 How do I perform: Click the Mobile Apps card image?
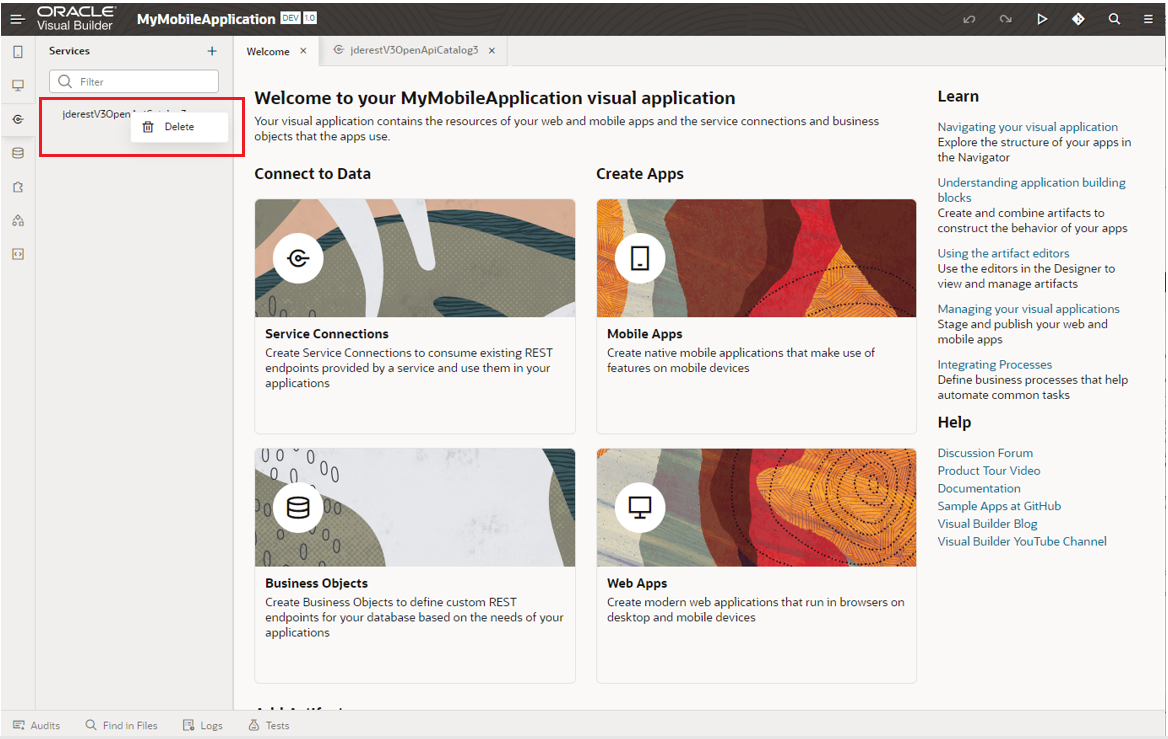[x=756, y=258]
